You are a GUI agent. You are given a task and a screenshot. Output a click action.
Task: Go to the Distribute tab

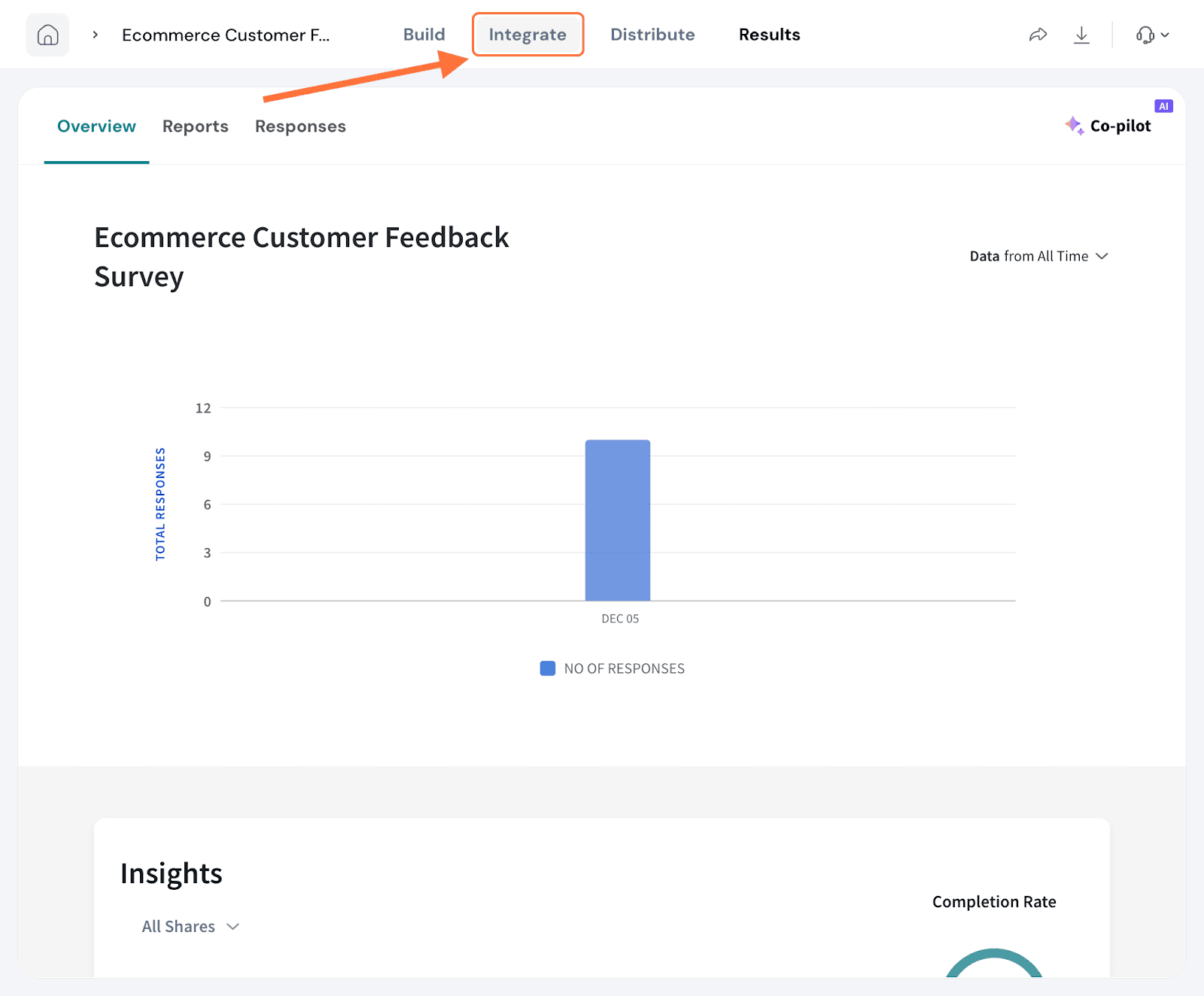[x=652, y=35]
